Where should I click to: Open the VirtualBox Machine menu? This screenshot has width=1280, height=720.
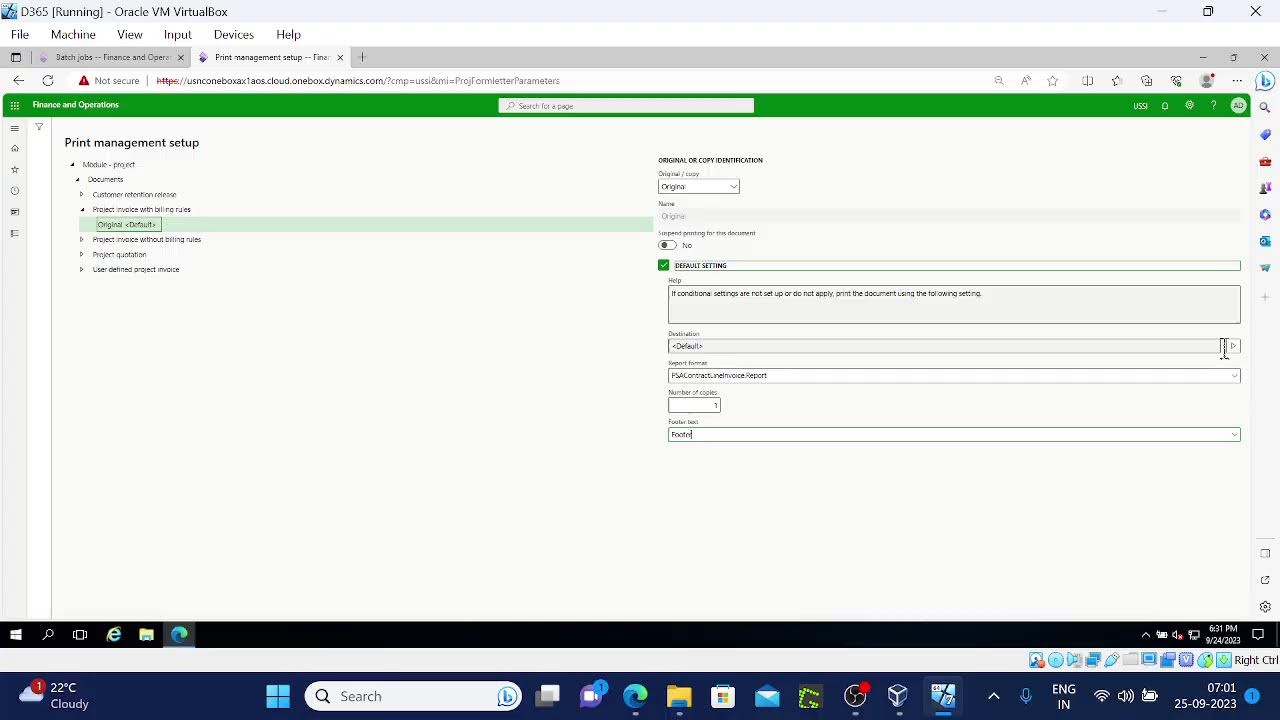pyautogui.click(x=73, y=34)
